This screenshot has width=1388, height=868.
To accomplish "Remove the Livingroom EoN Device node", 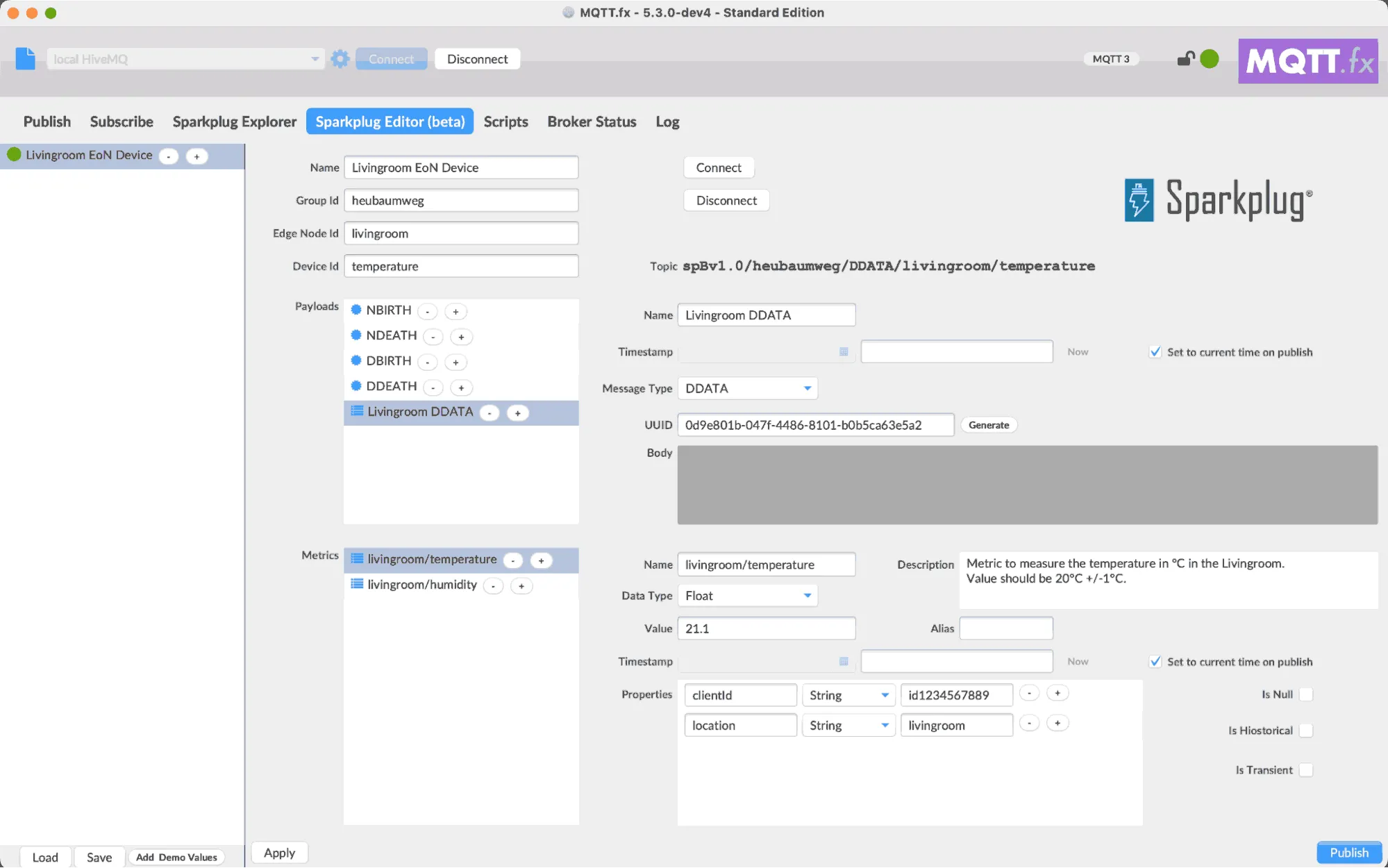I will tap(169, 156).
